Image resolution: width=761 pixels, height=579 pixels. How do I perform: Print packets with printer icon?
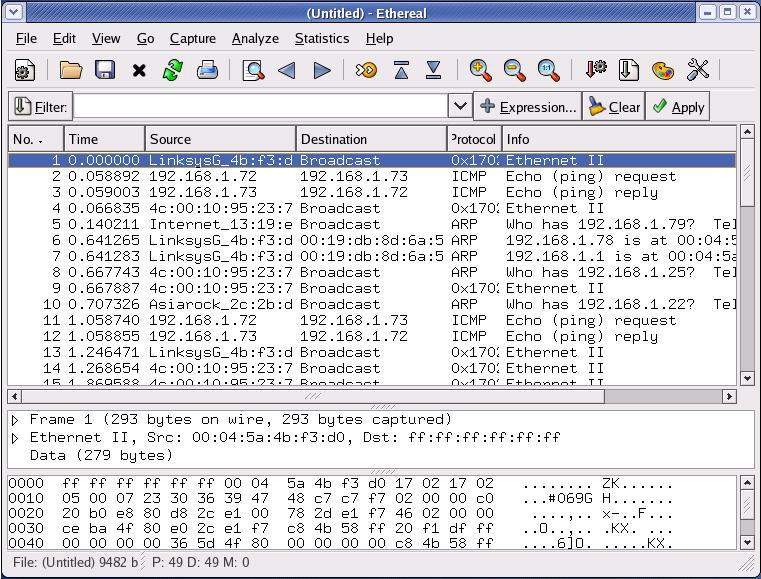(x=207, y=70)
